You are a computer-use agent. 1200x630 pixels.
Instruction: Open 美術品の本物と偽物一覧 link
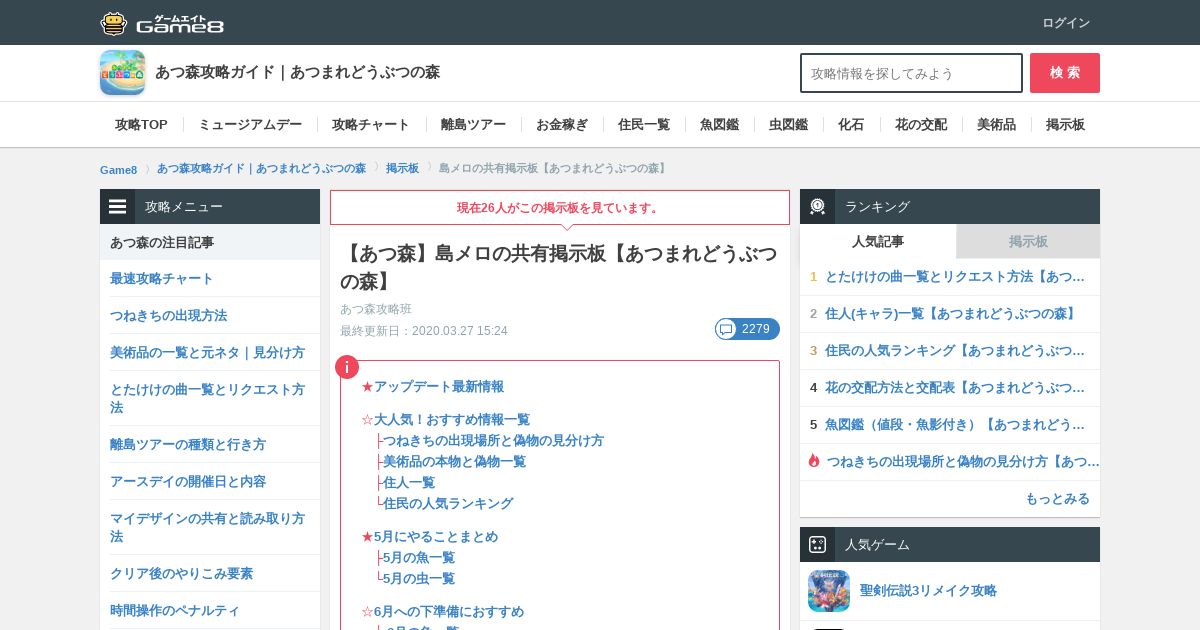455,461
